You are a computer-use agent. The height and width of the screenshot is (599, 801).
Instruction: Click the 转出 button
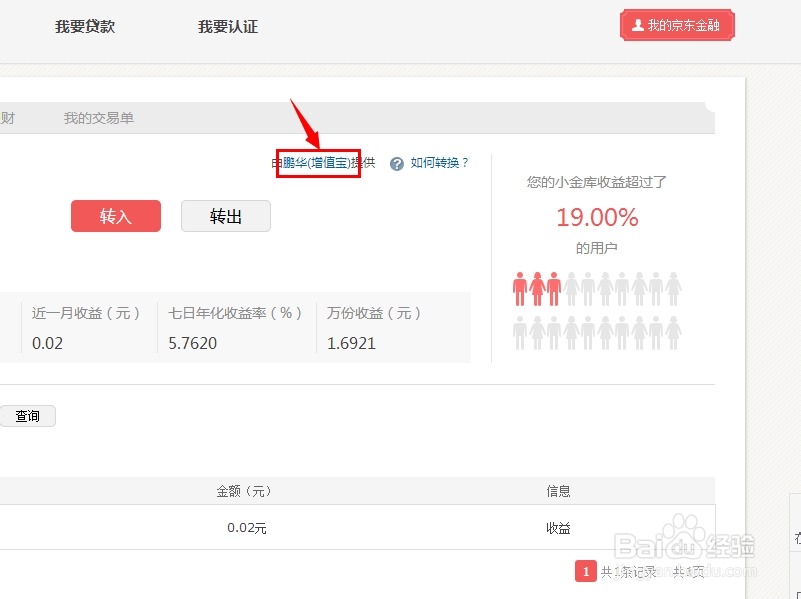[x=226, y=216]
